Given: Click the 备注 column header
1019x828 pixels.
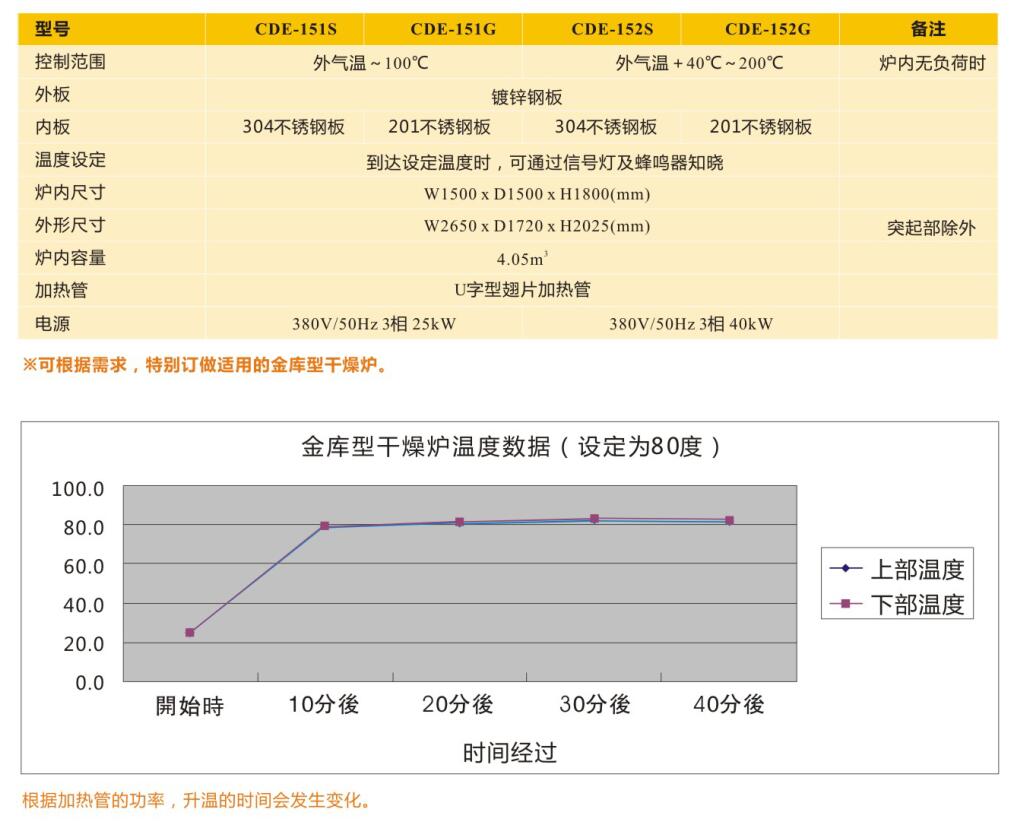Looking at the screenshot, I should tap(927, 29).
